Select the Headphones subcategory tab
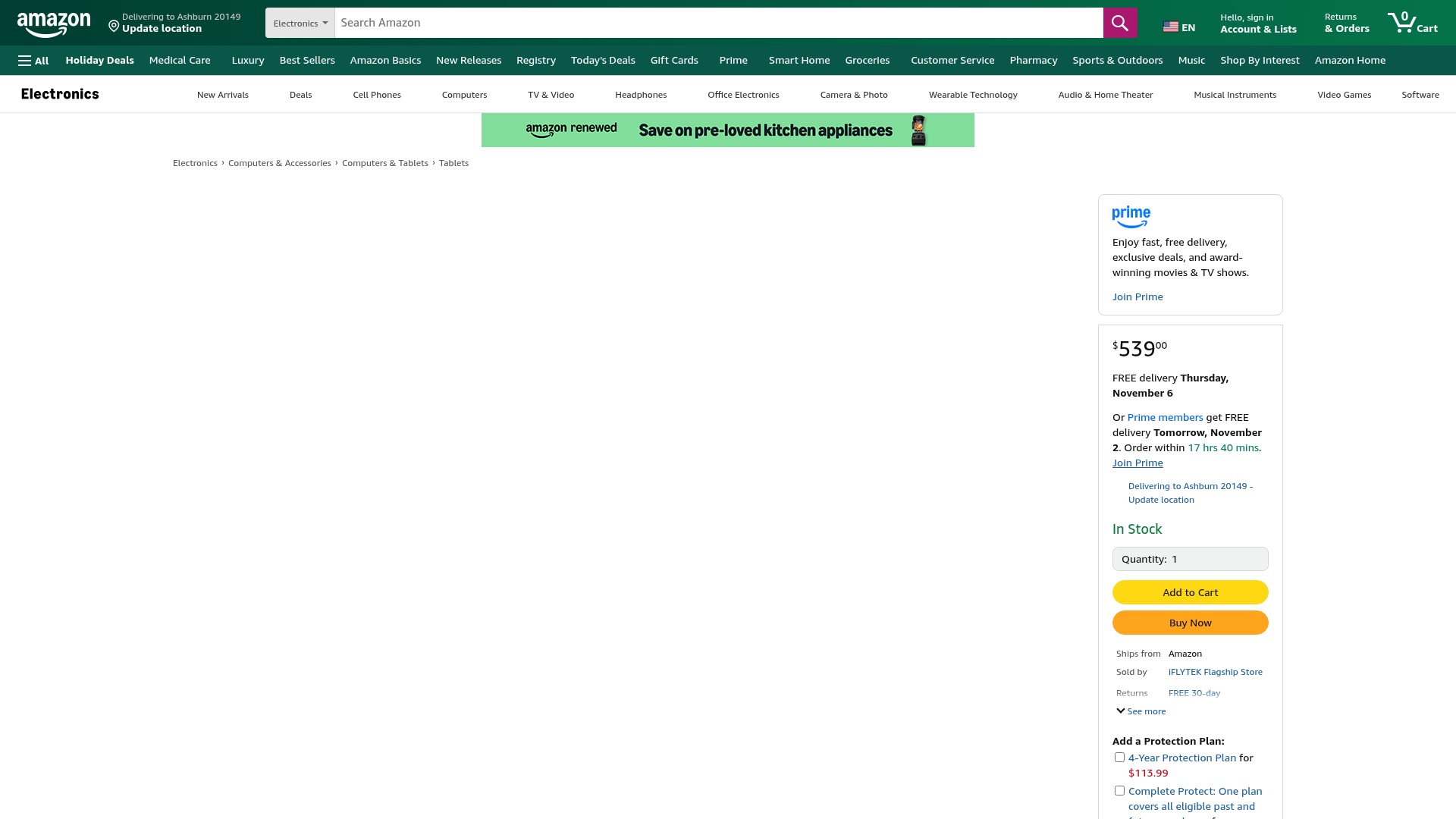1456x819 pixels. [641, 95]
